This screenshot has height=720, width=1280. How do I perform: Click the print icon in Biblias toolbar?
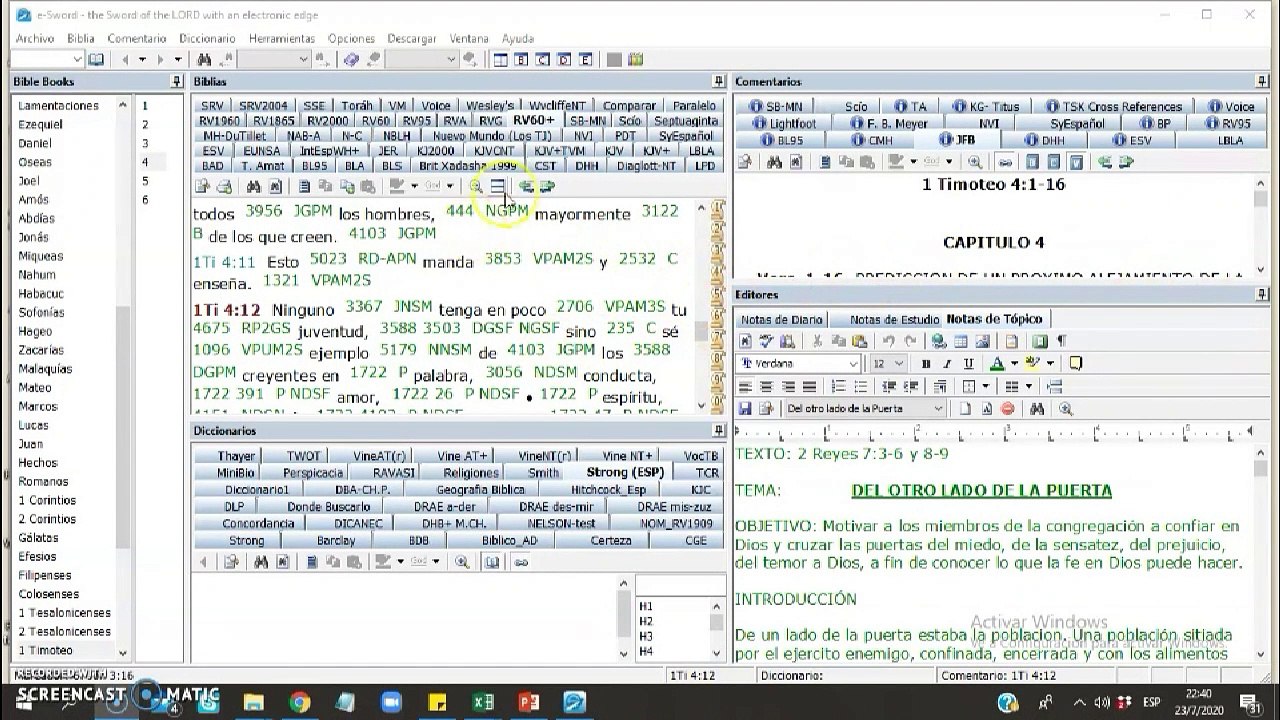(224, 186)
